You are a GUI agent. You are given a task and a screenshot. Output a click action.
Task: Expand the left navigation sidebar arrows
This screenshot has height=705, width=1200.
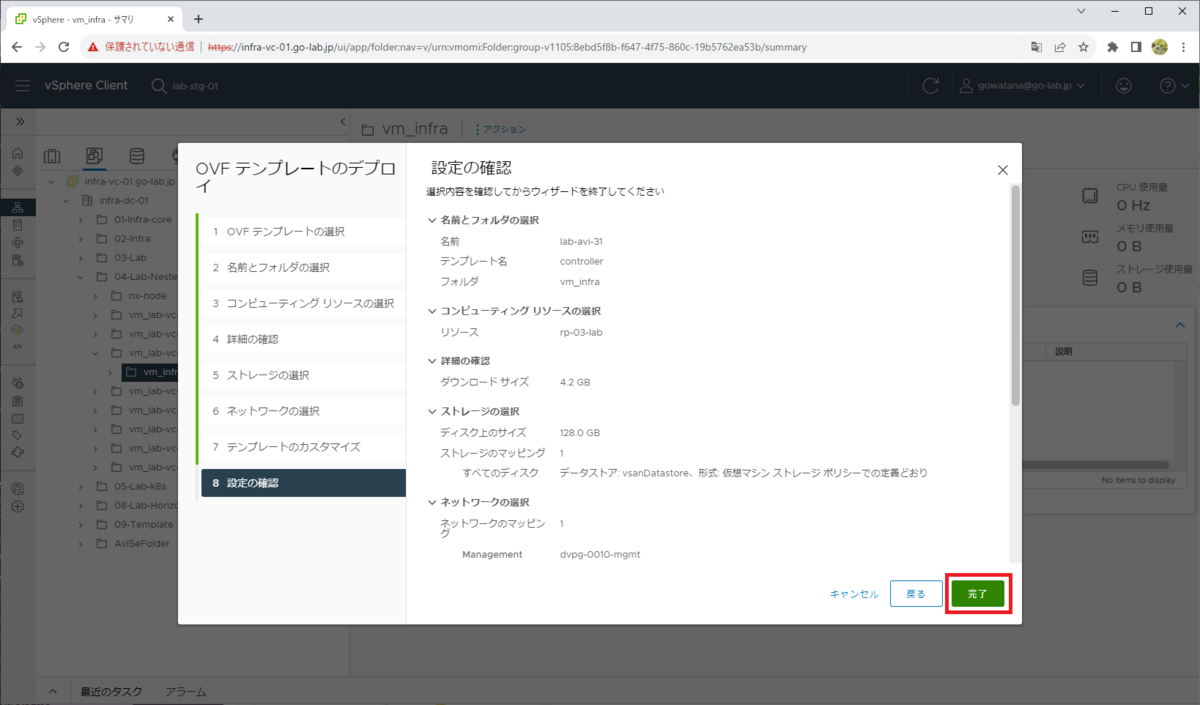pyautogui.click(x=19, y=121)
